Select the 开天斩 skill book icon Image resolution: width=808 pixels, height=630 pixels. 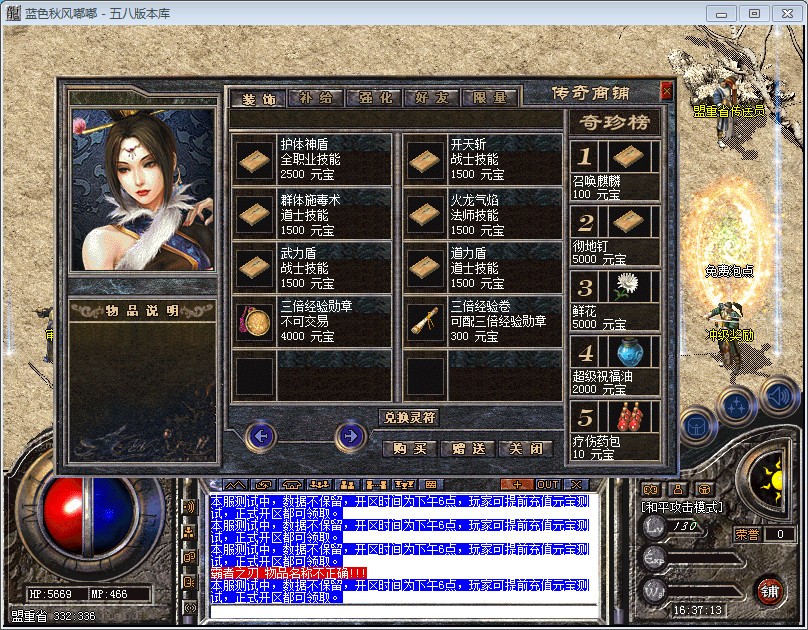pos(425,159)
